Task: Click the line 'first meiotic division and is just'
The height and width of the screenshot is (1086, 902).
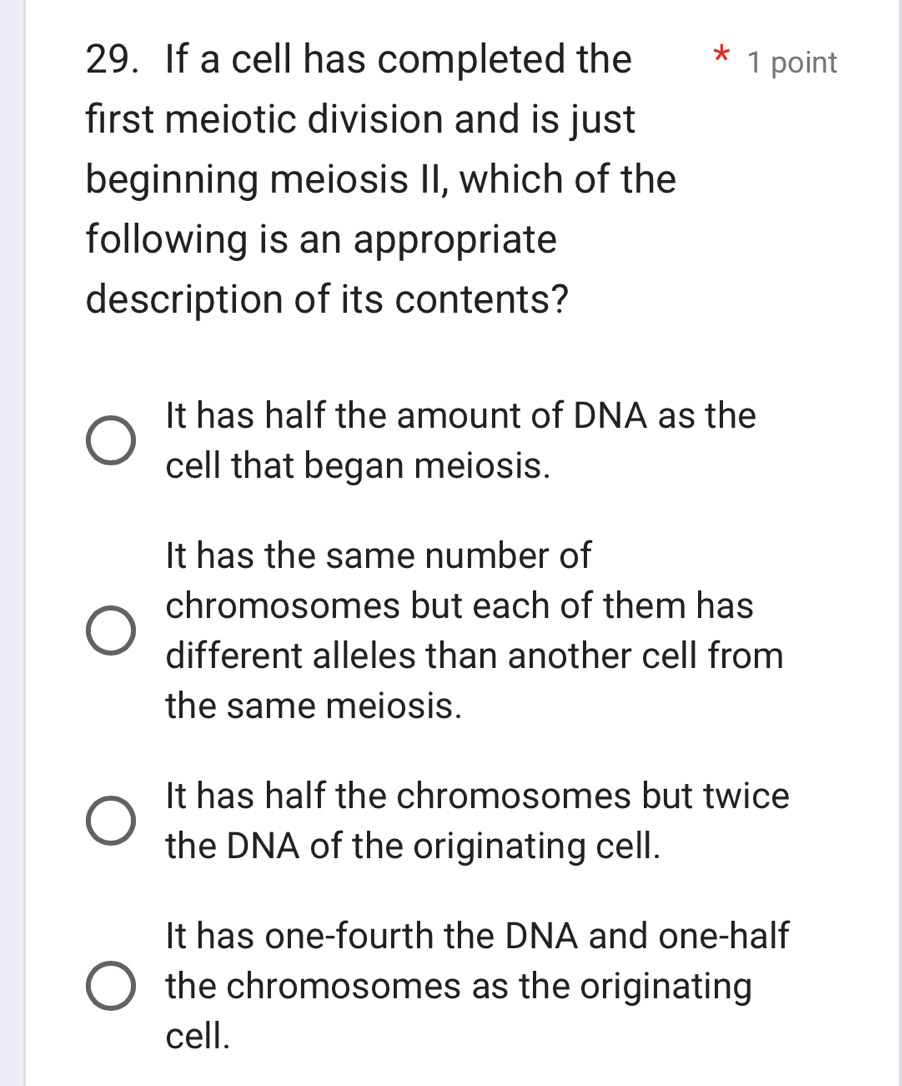Action: pyautogui.click(x=361, y=120)
